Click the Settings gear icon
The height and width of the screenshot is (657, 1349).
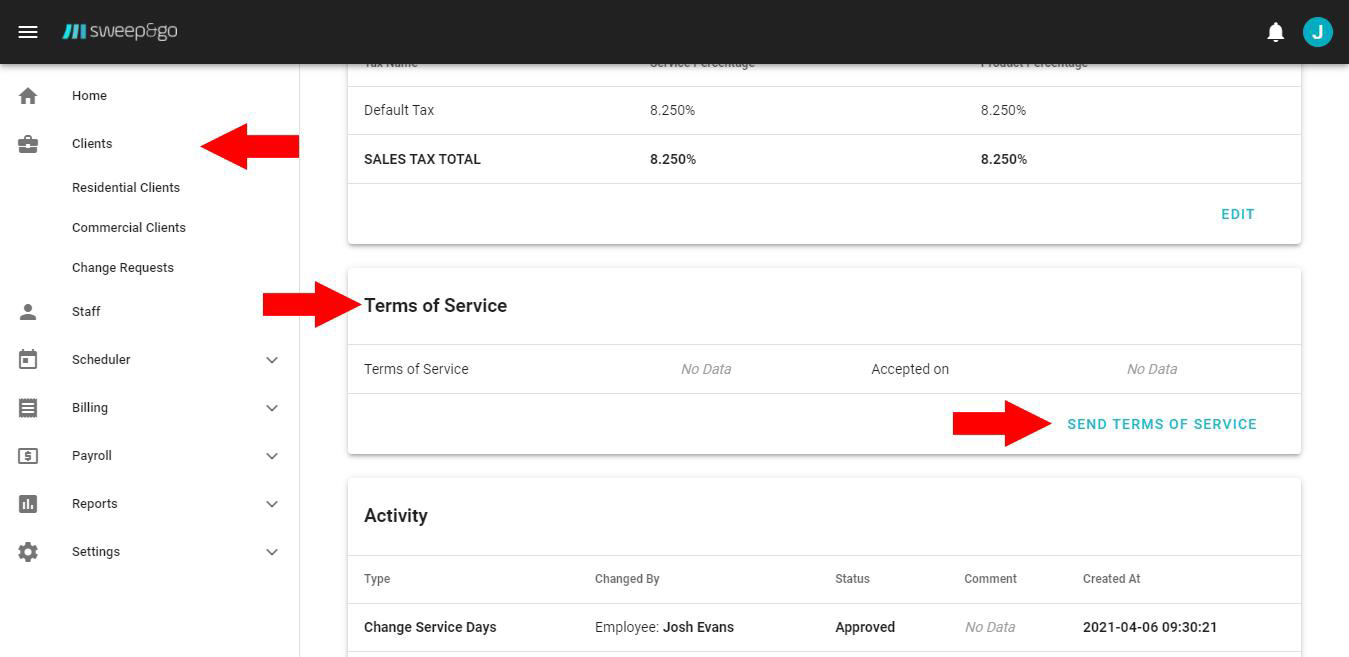point(28,552)
